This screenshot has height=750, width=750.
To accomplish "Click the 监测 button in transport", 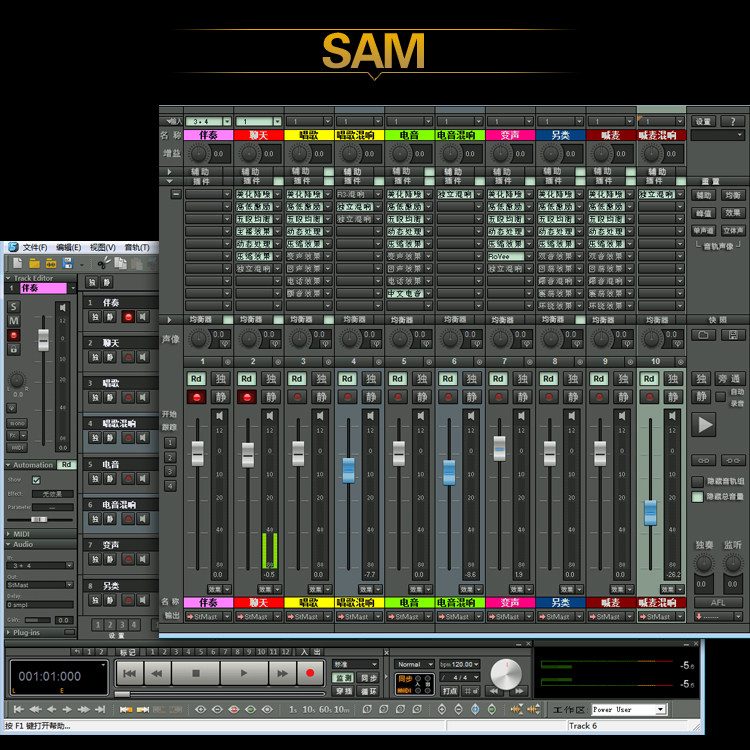I will click(x=343, y=678).
